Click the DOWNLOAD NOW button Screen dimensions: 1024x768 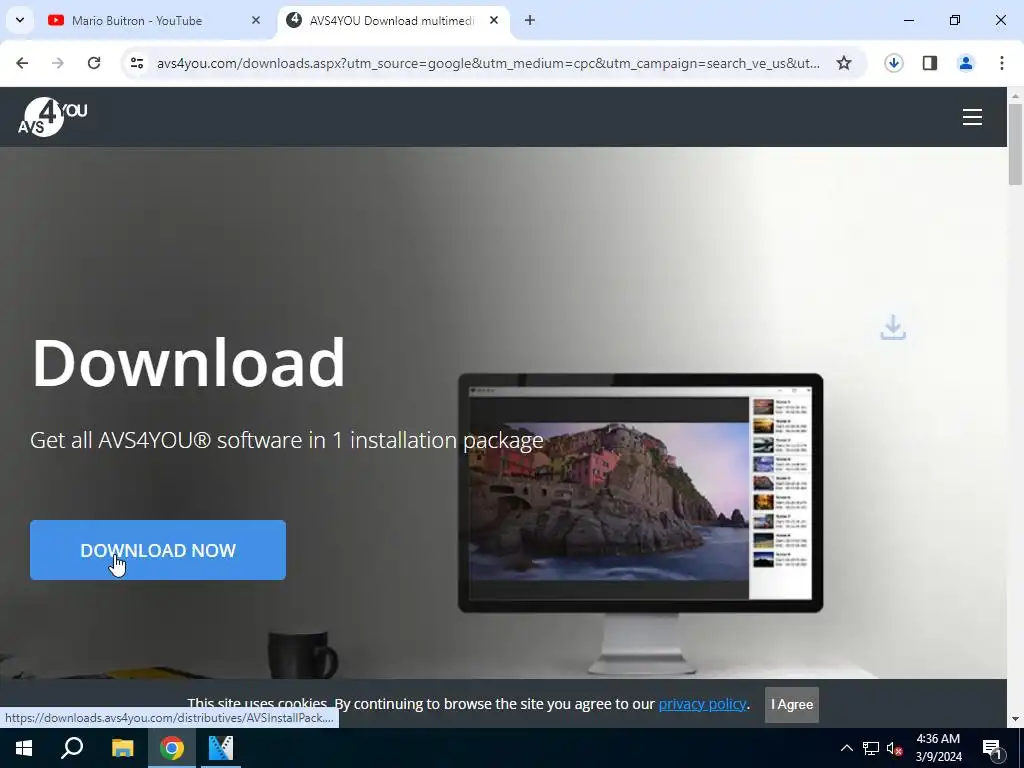[157, 550]
